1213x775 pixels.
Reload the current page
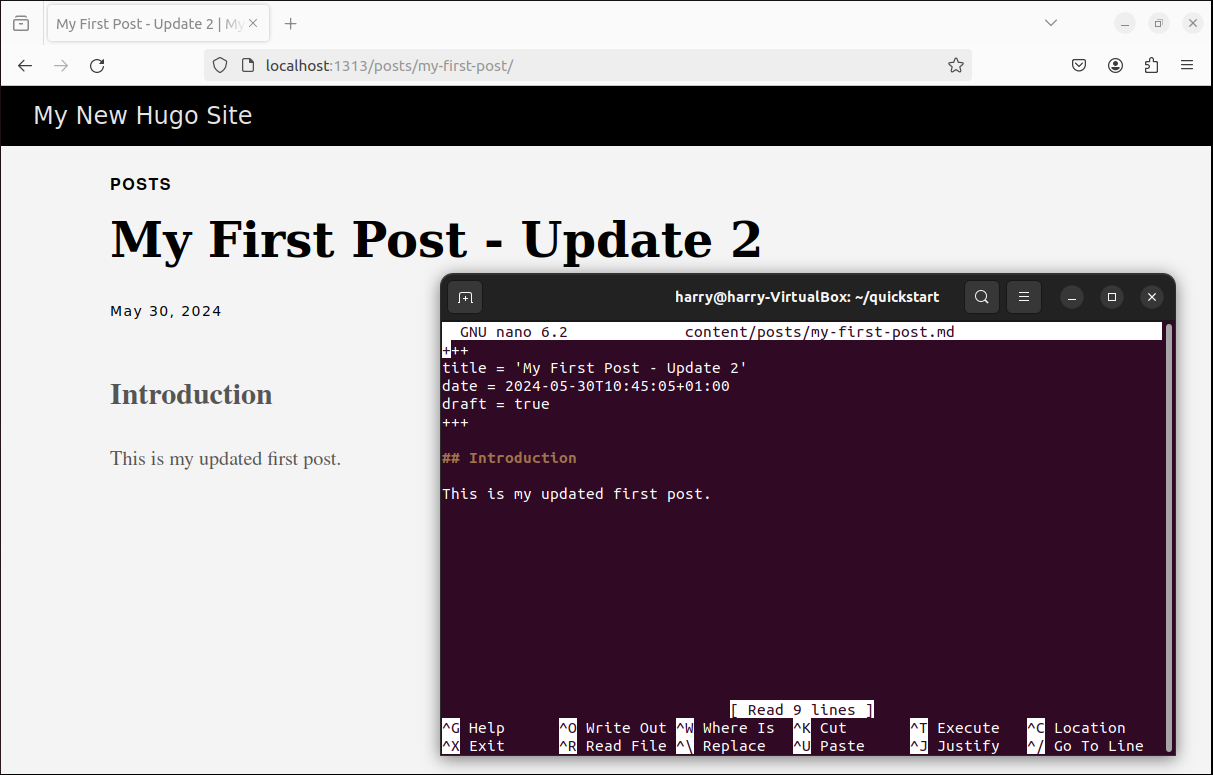pyautogui.click(x=97, y=65)
